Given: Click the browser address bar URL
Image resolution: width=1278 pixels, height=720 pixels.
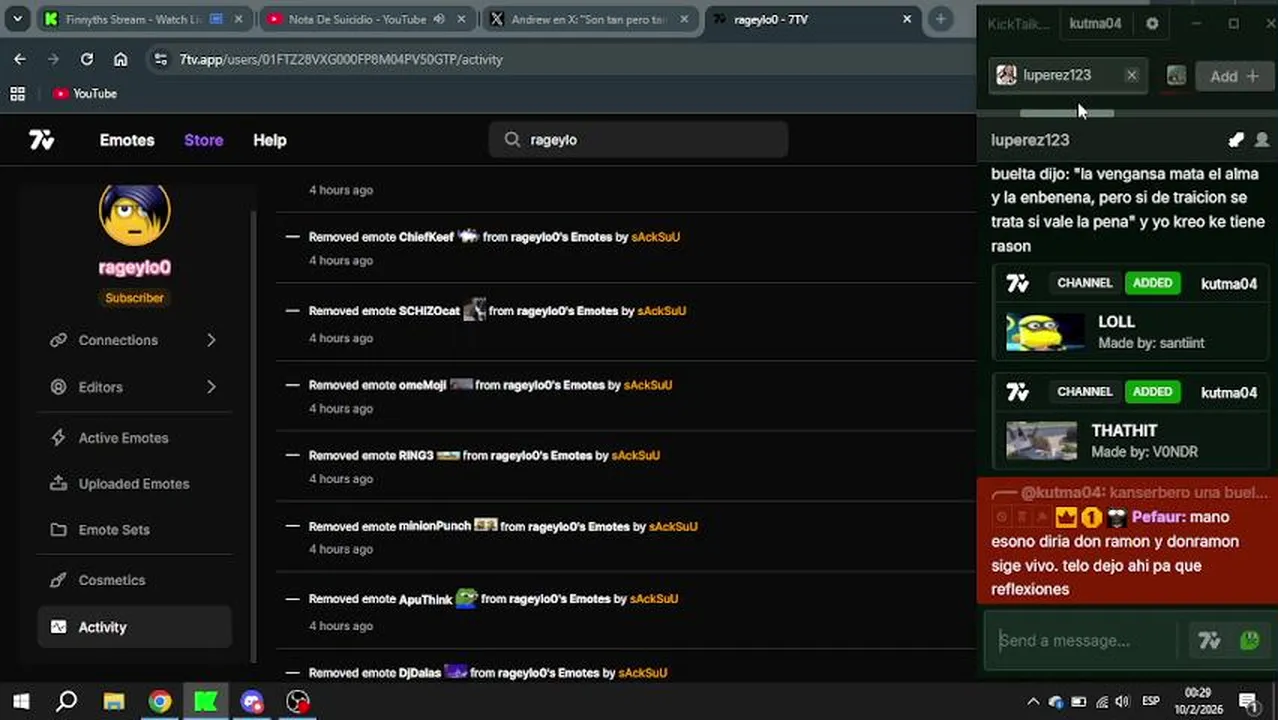Looking at the screenshot, I should pos(341,59).
